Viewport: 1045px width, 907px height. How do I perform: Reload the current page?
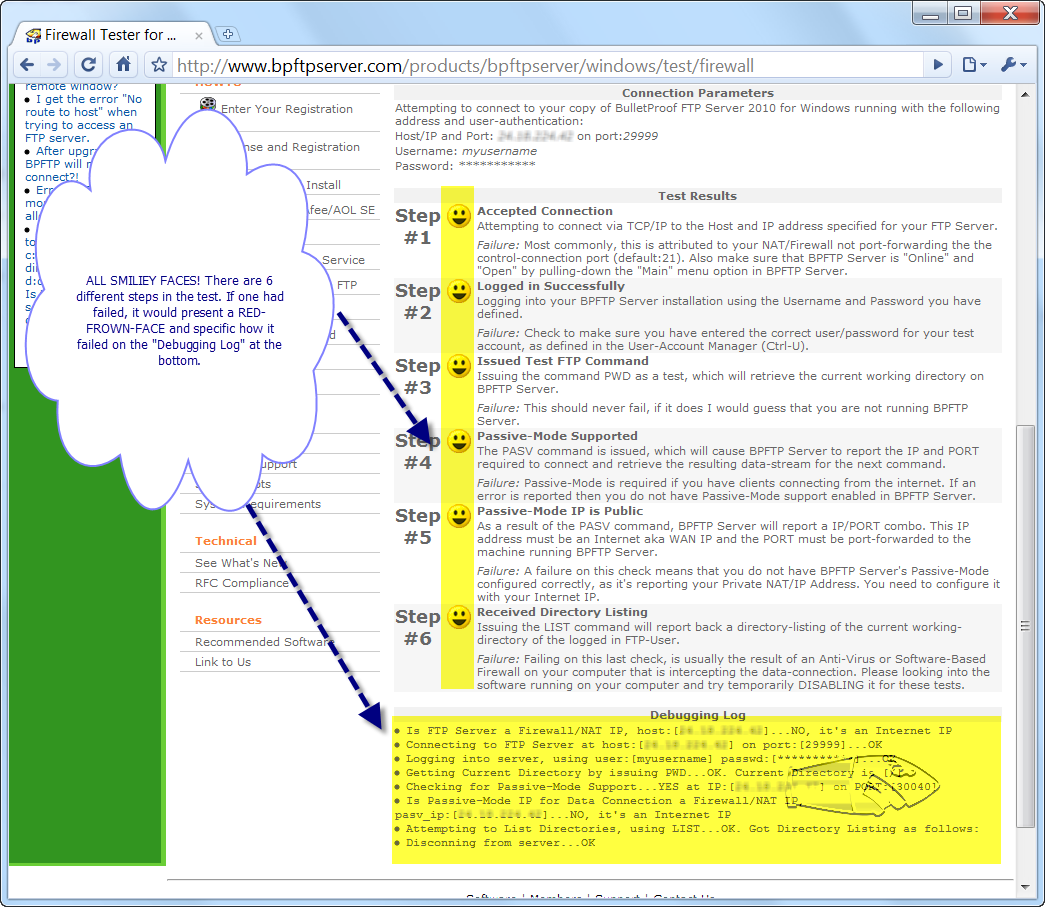(88, 65)
